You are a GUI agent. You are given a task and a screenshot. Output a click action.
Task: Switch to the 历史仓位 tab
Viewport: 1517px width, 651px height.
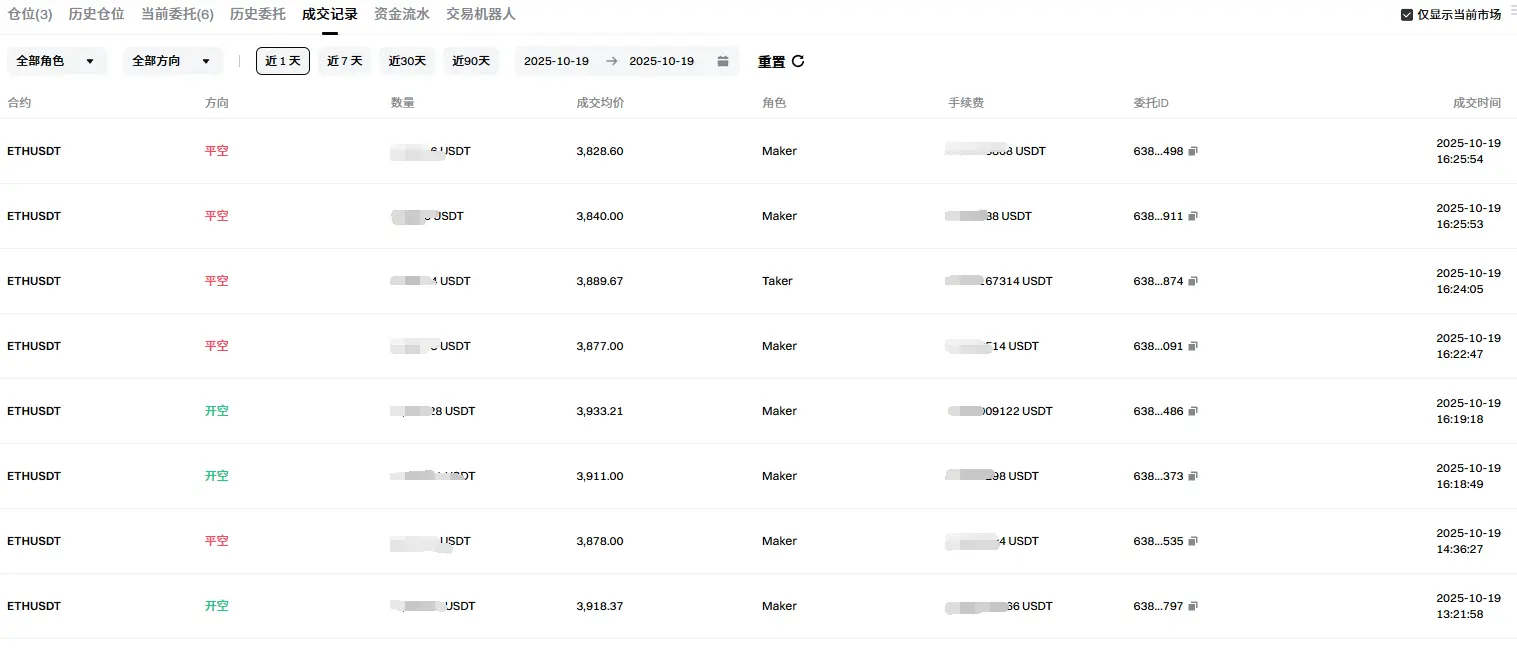(x=97, y=14)
